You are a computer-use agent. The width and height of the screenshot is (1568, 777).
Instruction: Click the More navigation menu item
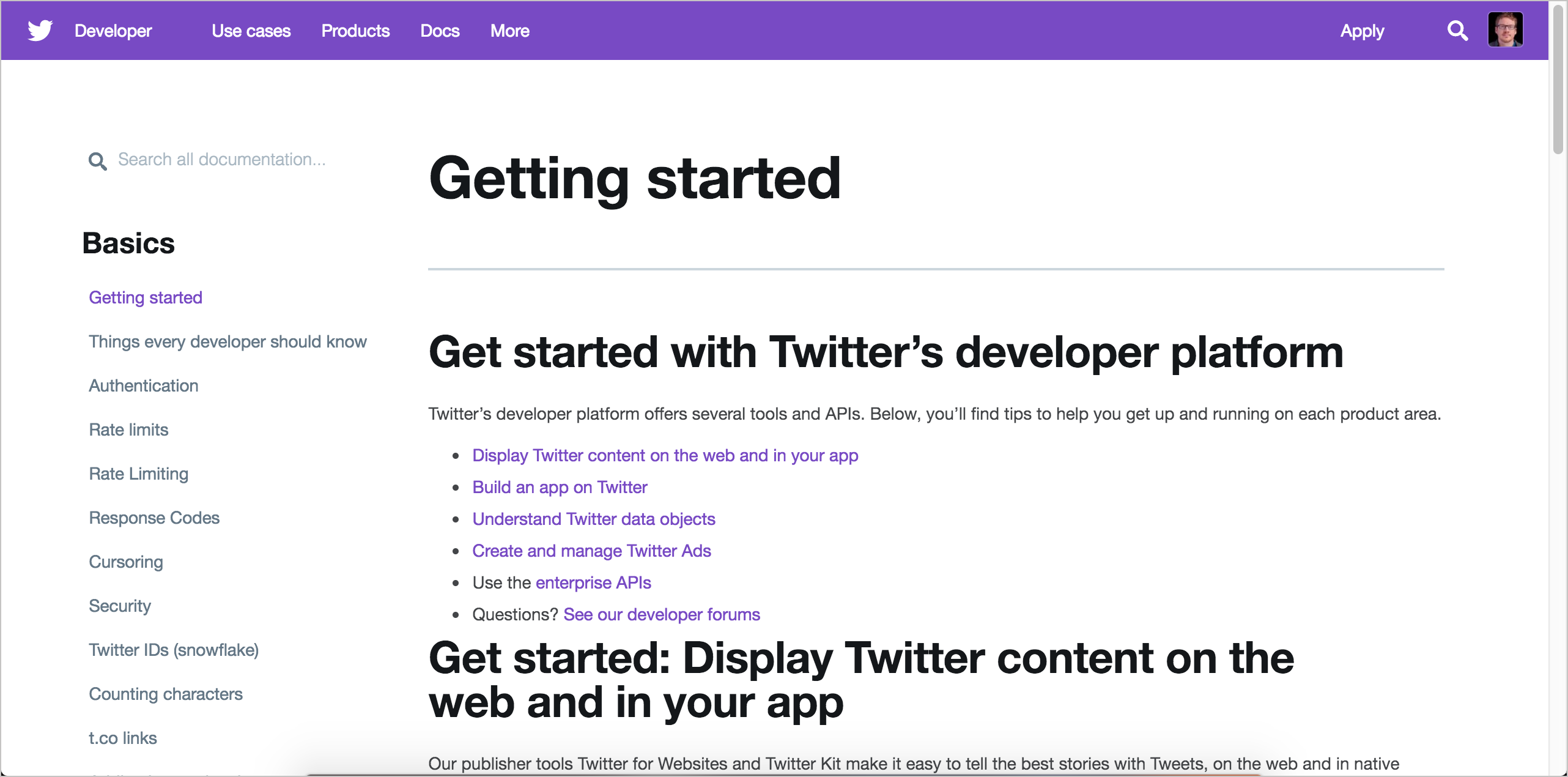tap(511, 30)
